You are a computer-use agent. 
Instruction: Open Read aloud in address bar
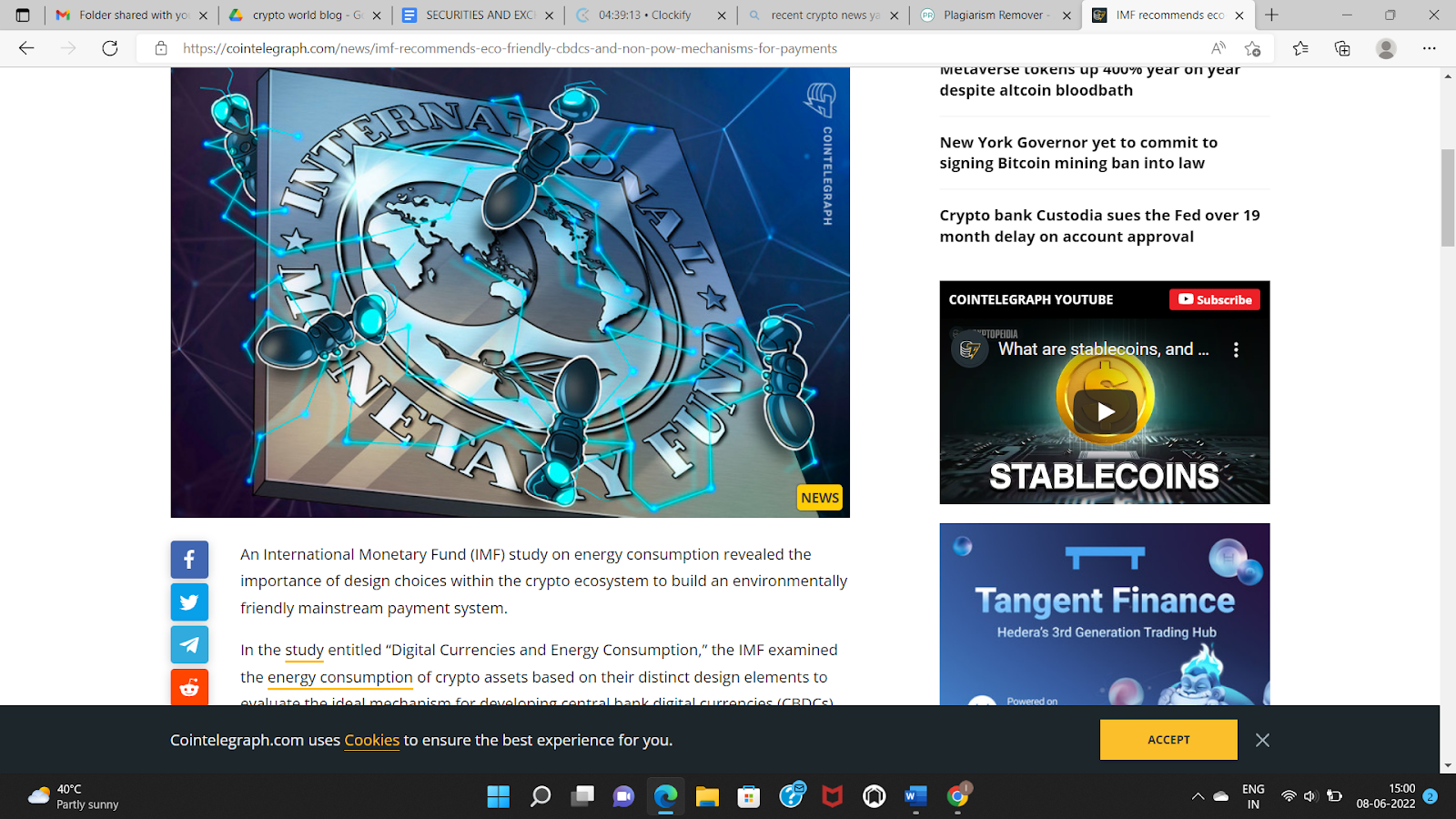coord(1218,48)
